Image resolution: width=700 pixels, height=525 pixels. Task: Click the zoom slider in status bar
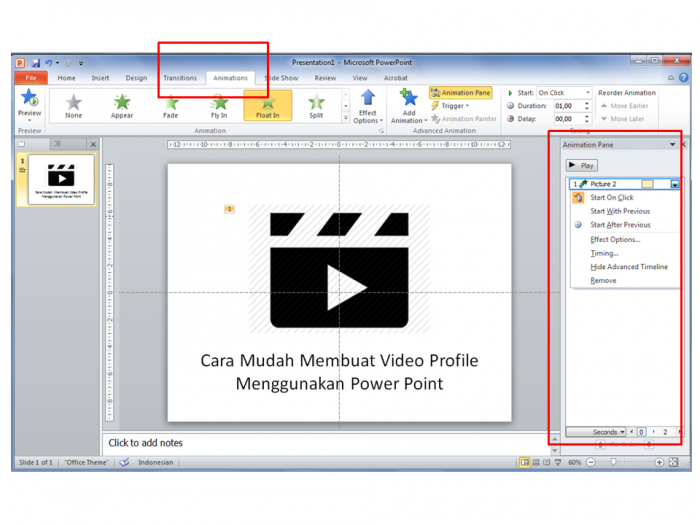614,463
